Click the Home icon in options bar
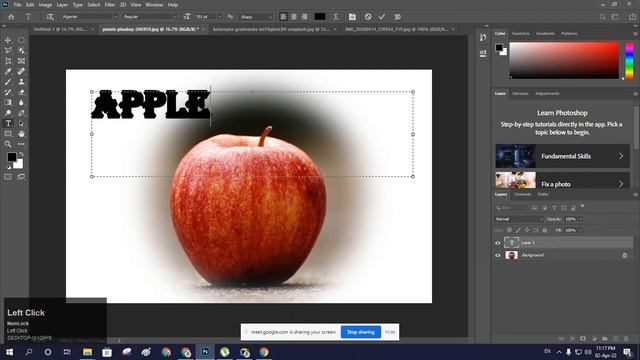 click(x=11, y=17)
